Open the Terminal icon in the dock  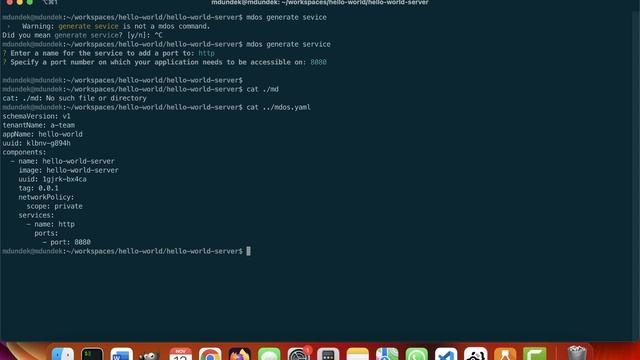(92, 354)
